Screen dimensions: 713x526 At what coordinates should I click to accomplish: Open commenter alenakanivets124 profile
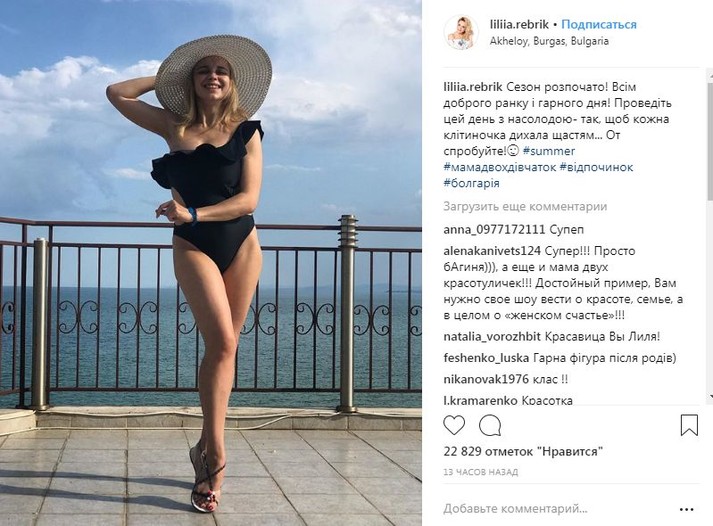492,251
